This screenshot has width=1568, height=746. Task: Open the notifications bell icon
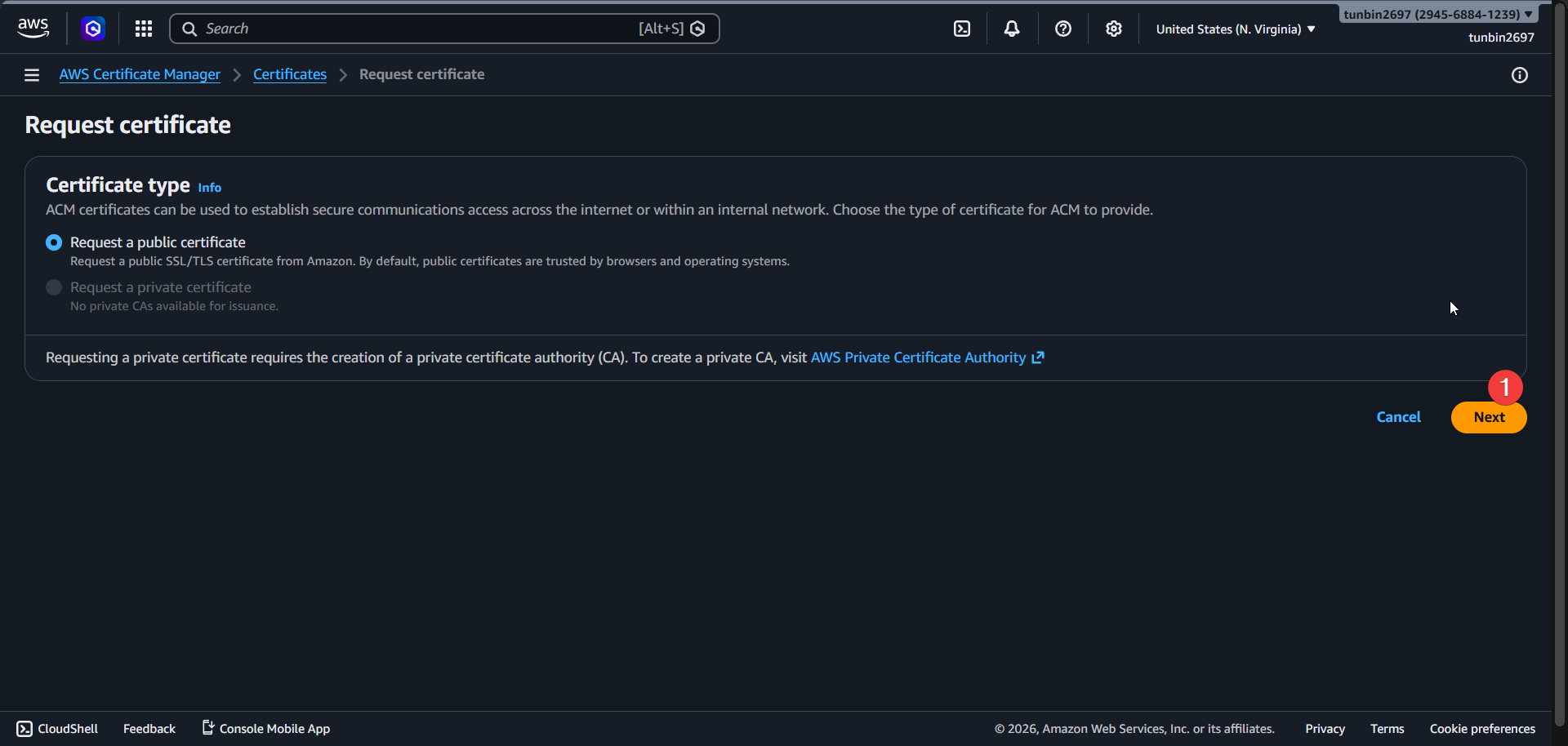[x=1012, y=29]
